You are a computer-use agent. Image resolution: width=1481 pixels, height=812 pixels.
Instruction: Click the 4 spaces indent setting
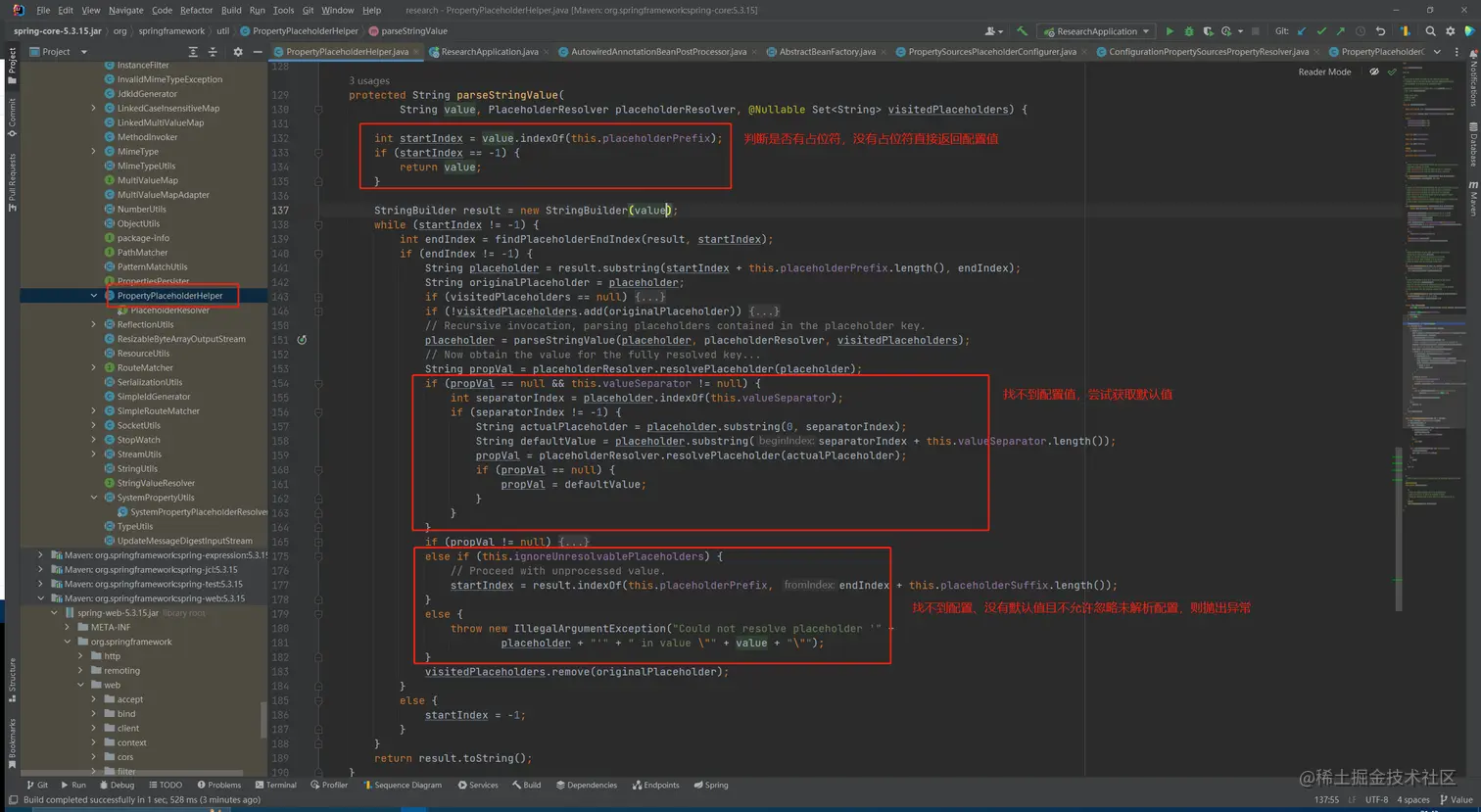(1412, 800)
